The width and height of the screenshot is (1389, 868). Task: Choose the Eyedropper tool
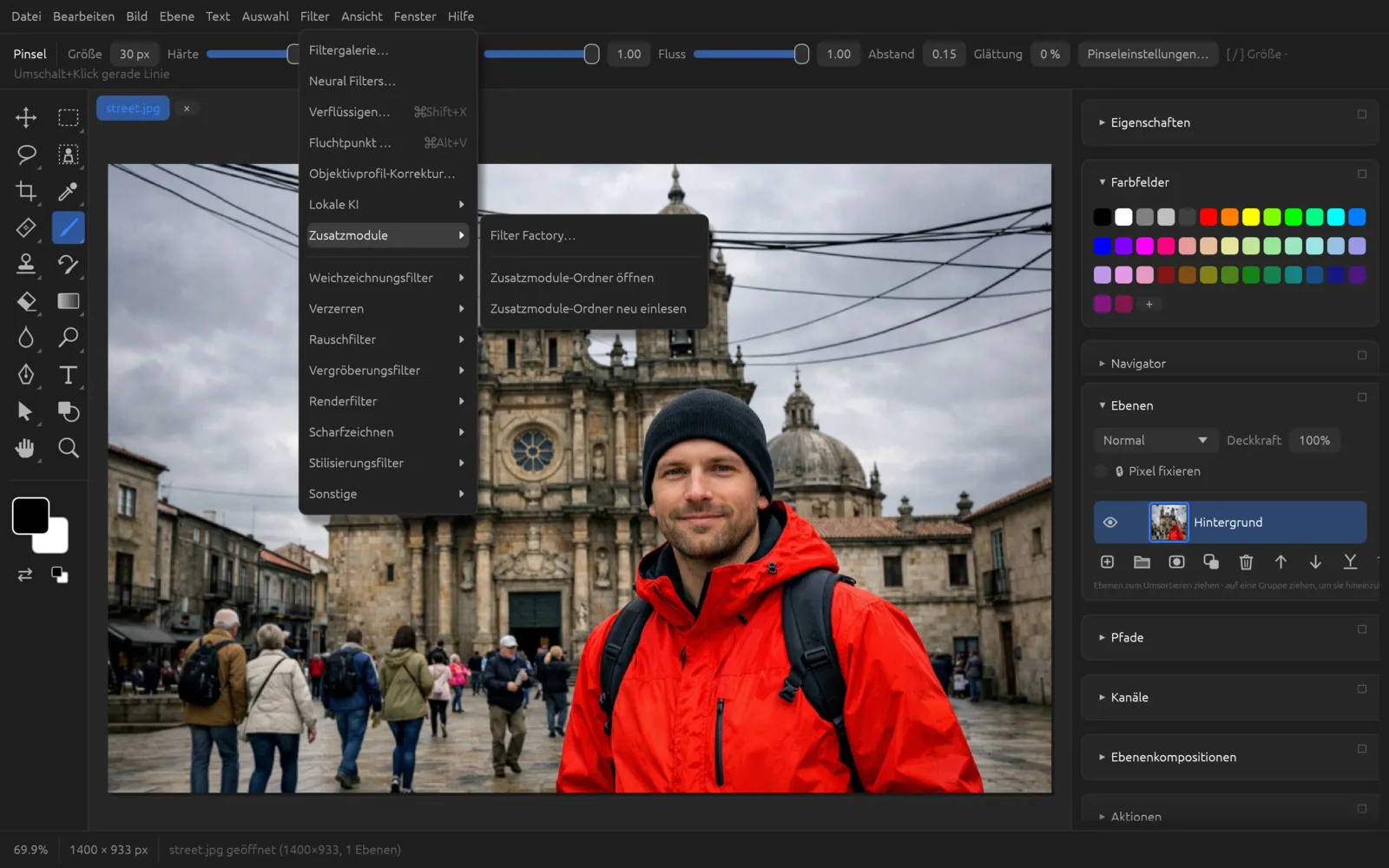pos(68,191)
